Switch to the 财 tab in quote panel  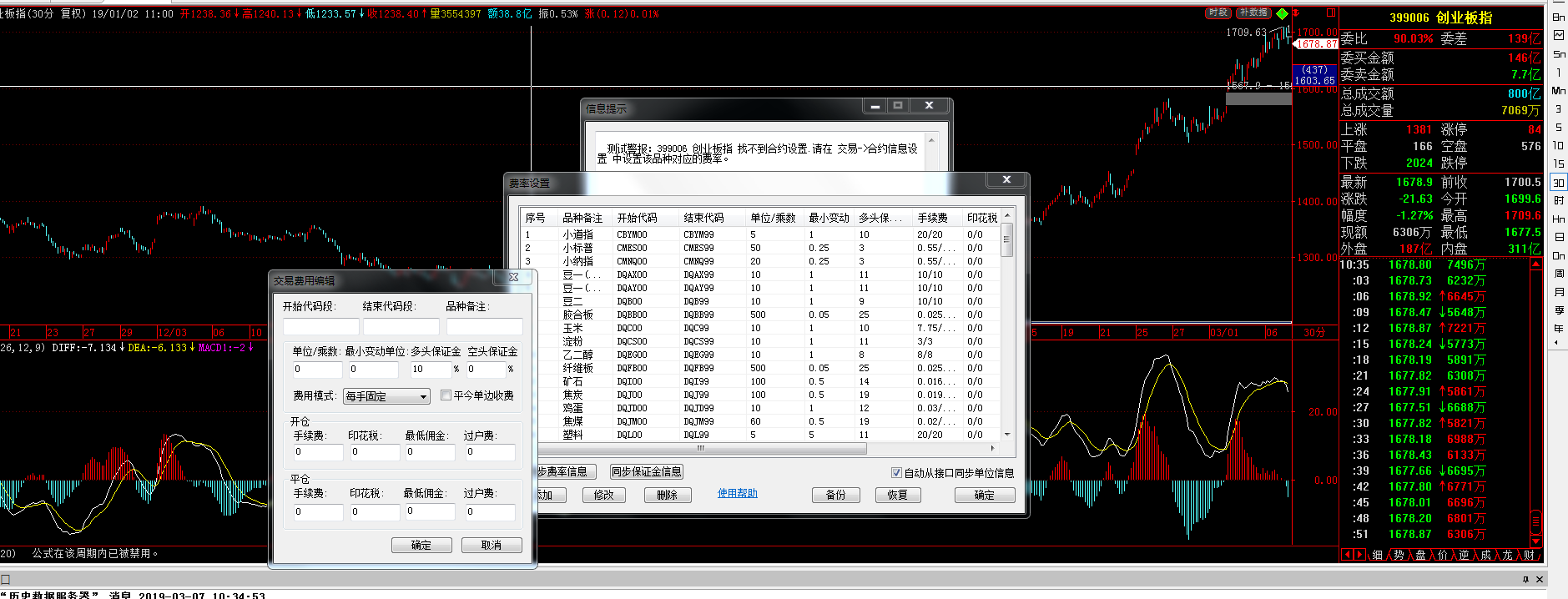point(1529,555)
